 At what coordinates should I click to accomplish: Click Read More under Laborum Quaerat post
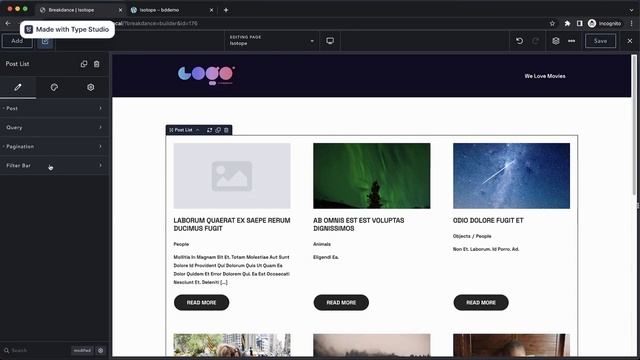(201, 302)
